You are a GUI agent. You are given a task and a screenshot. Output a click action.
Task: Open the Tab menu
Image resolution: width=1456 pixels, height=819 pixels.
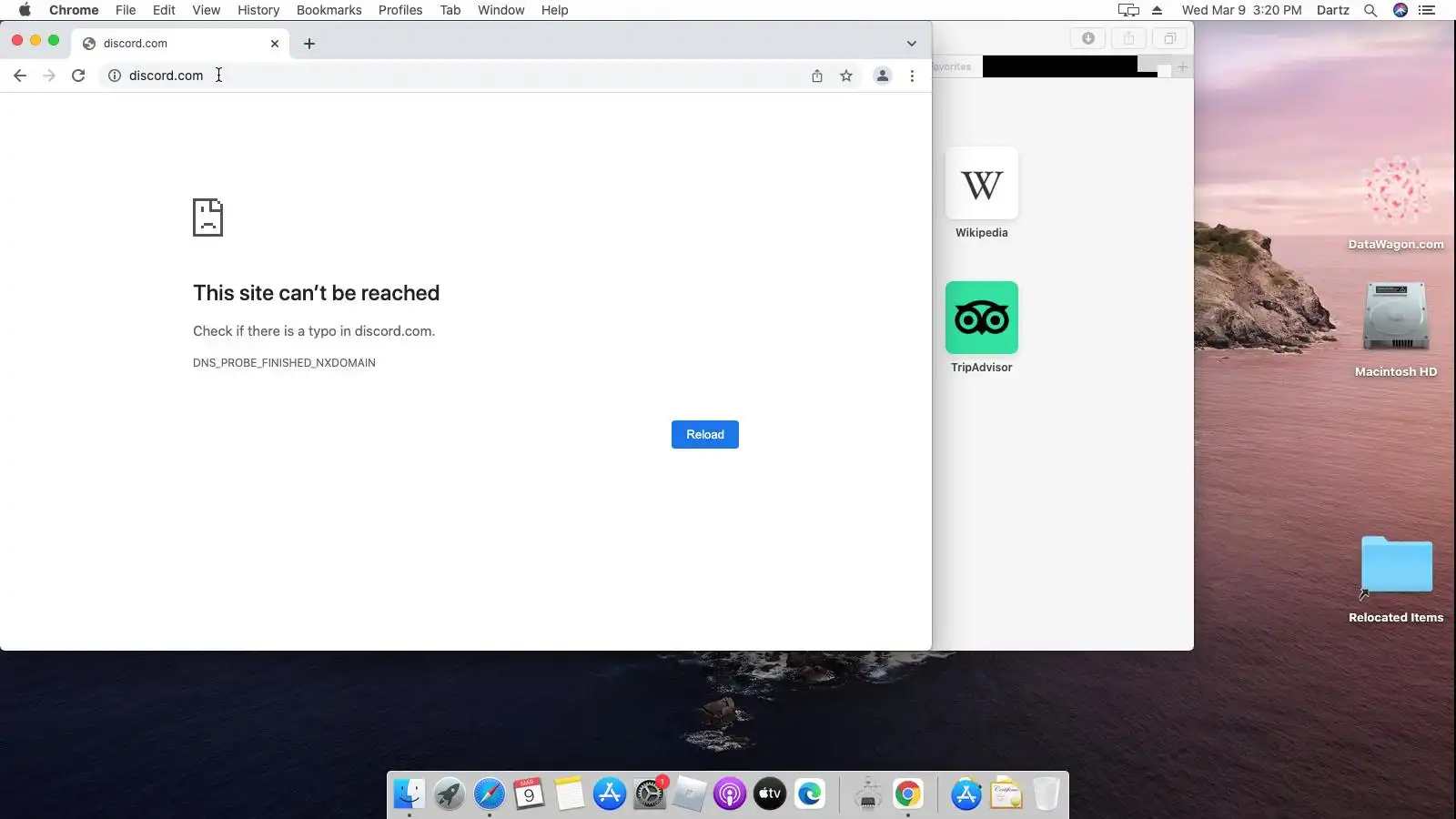(x=450, y=10)
